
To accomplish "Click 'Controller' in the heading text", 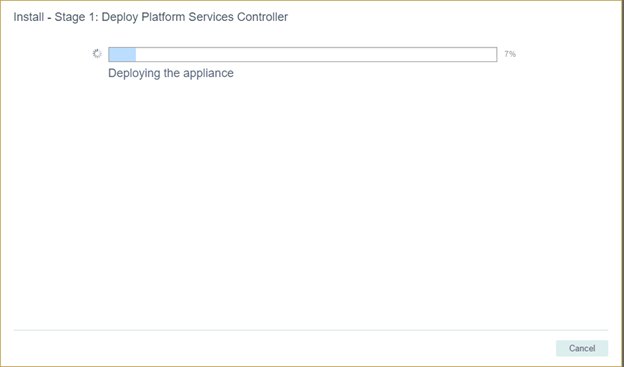I will [x=262, y=17].
